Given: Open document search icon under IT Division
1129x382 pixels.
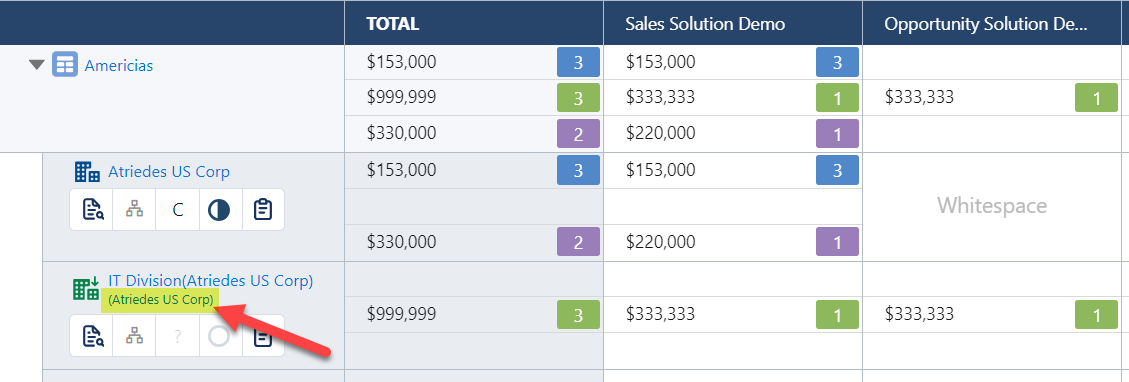Looking at the screenshot, I should (x=93, y=336).
